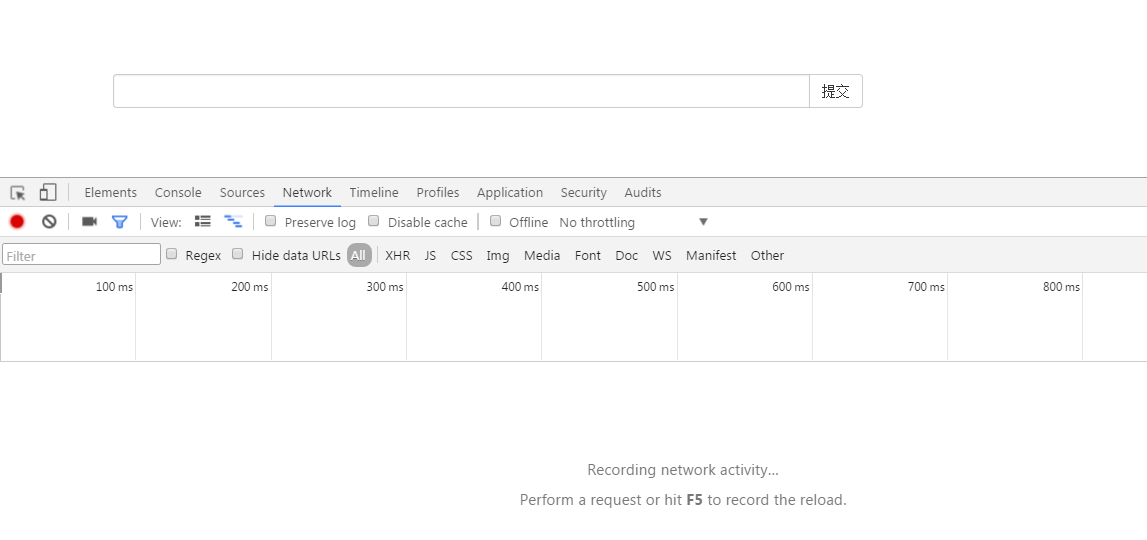The width and height of the screenshot is (1147, 540).
Task: Open the Elements tab
Action: 110,193
